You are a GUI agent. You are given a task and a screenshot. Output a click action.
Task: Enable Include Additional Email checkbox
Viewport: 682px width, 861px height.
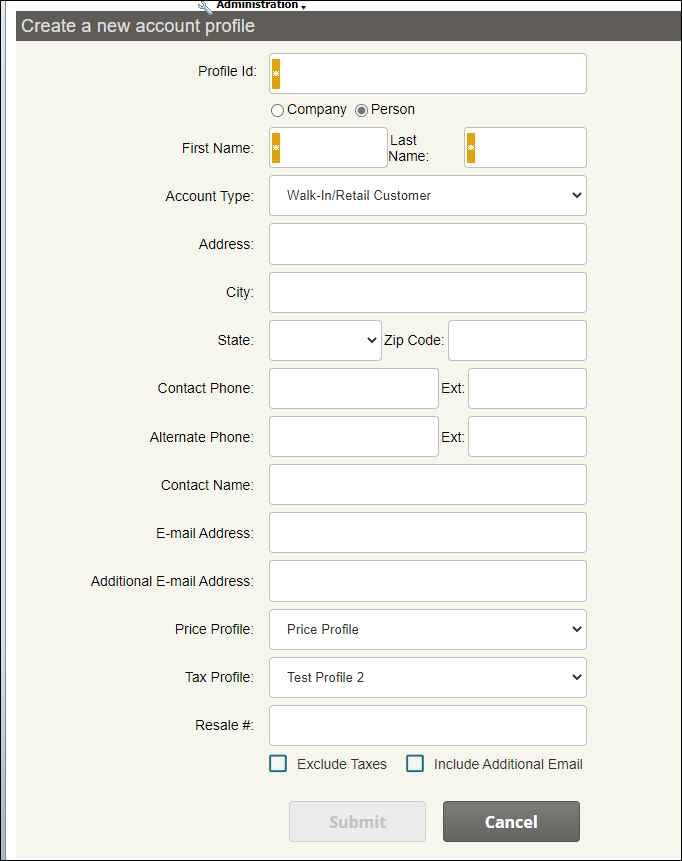pos(415,764)
